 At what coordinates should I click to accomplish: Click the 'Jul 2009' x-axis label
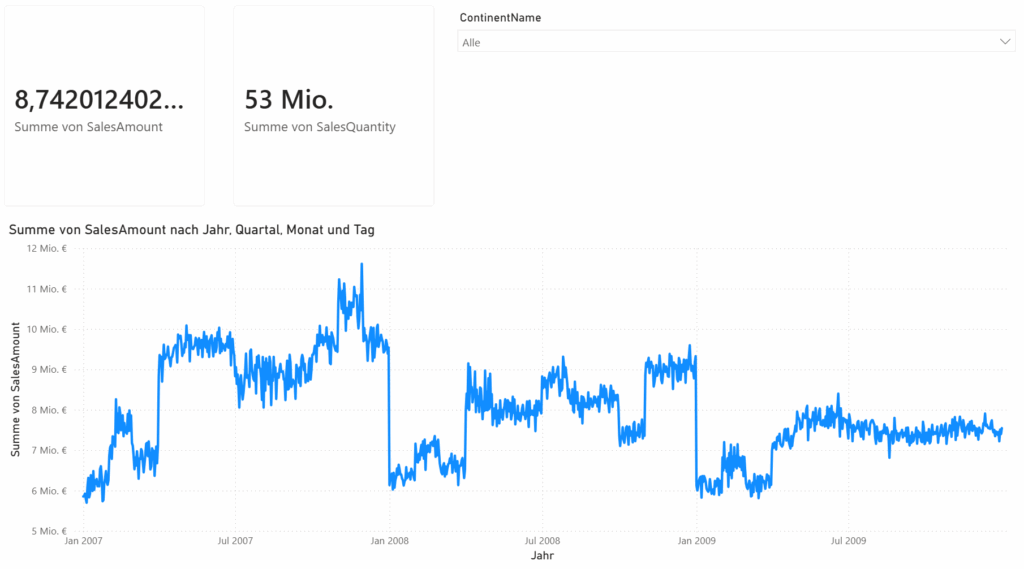click(848, 541)
